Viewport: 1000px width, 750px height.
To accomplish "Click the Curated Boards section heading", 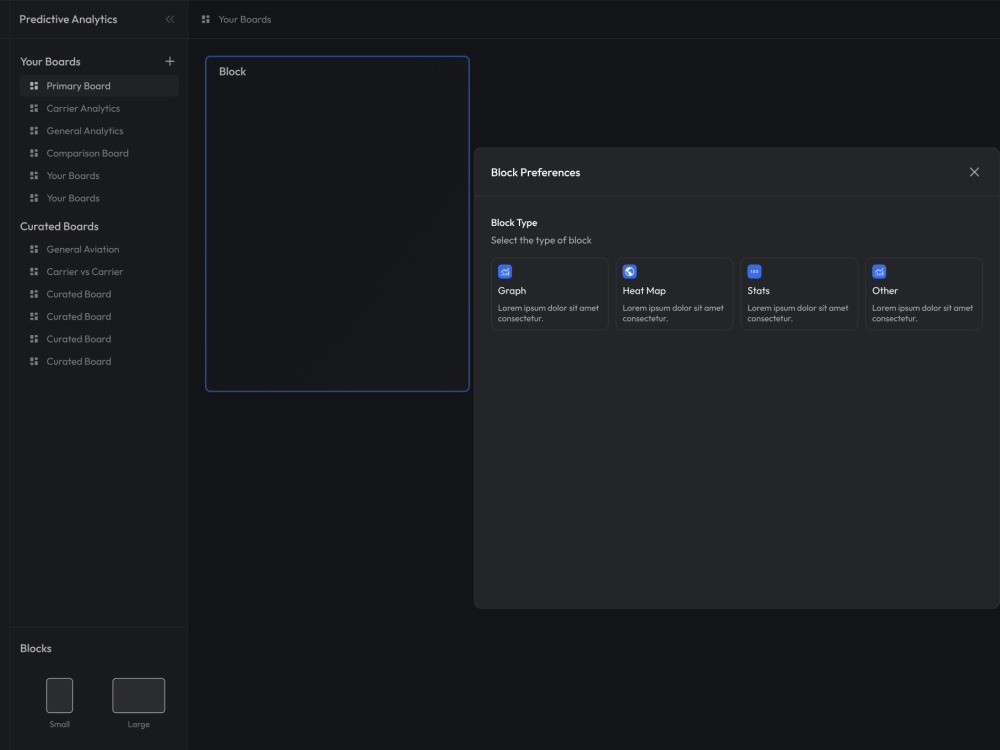I will click(59, 226).
